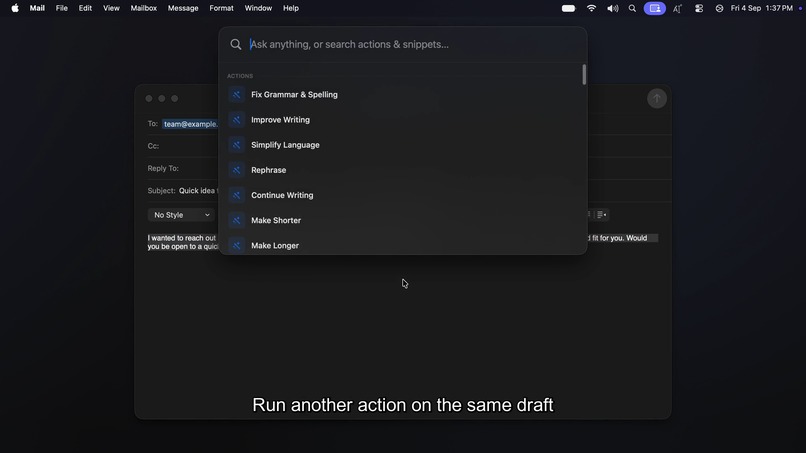Choose Simplify Language action
The image size is (806, 453).
click(402, 145)
